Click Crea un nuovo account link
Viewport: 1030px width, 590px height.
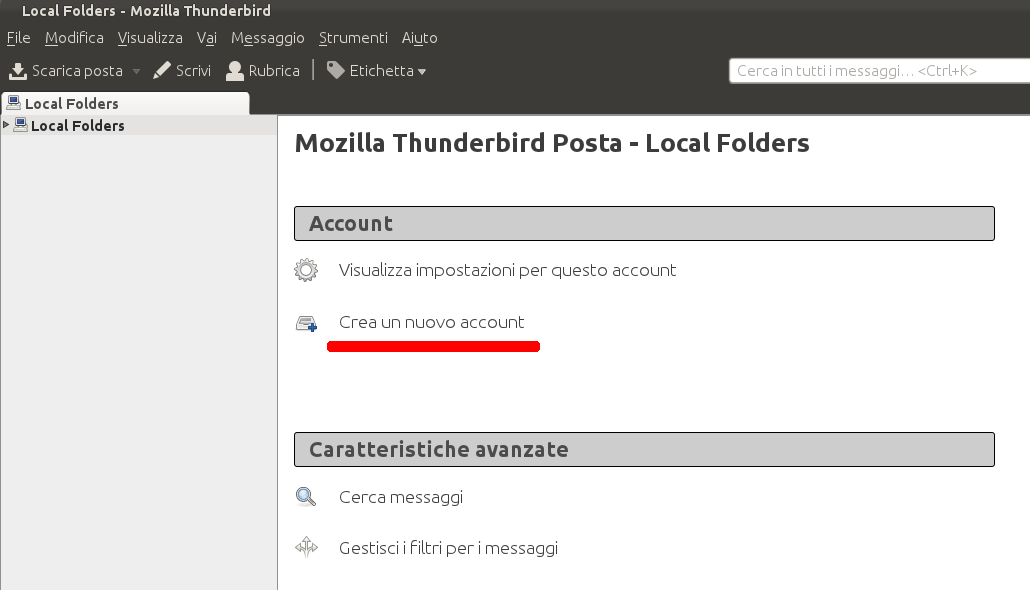click(x=432, y=323)
